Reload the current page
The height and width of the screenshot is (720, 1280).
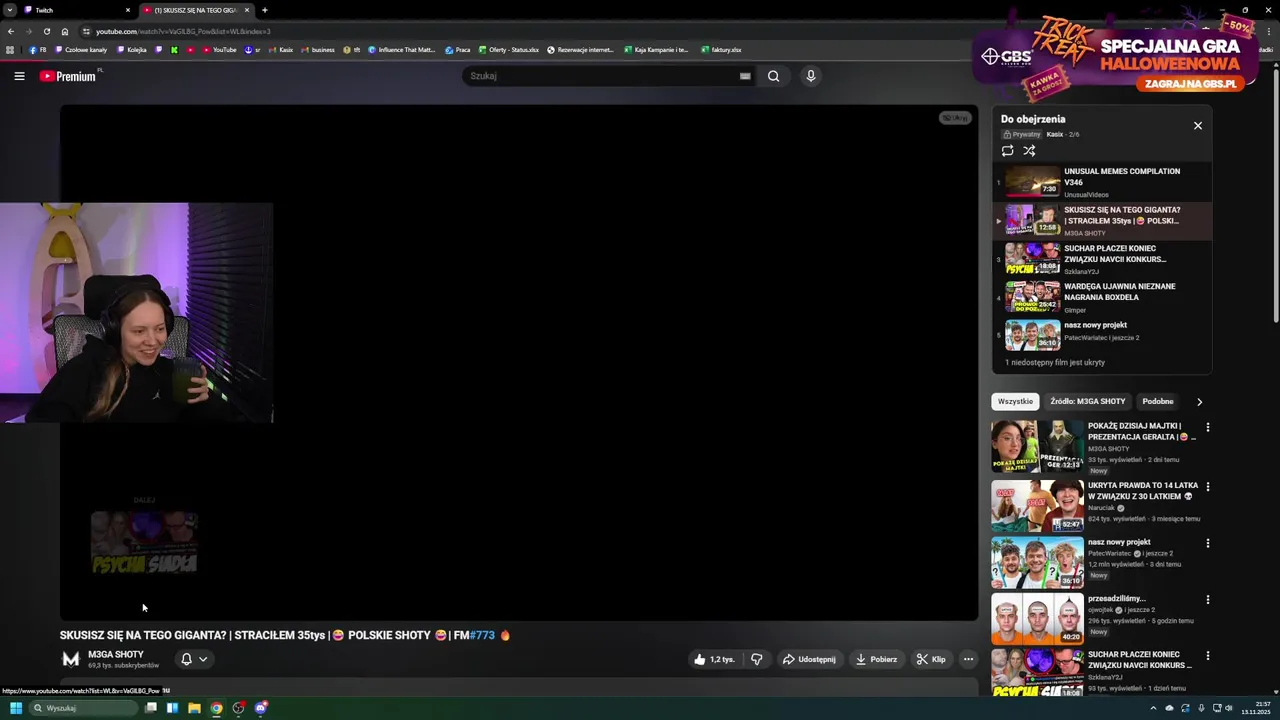[47, 31]
